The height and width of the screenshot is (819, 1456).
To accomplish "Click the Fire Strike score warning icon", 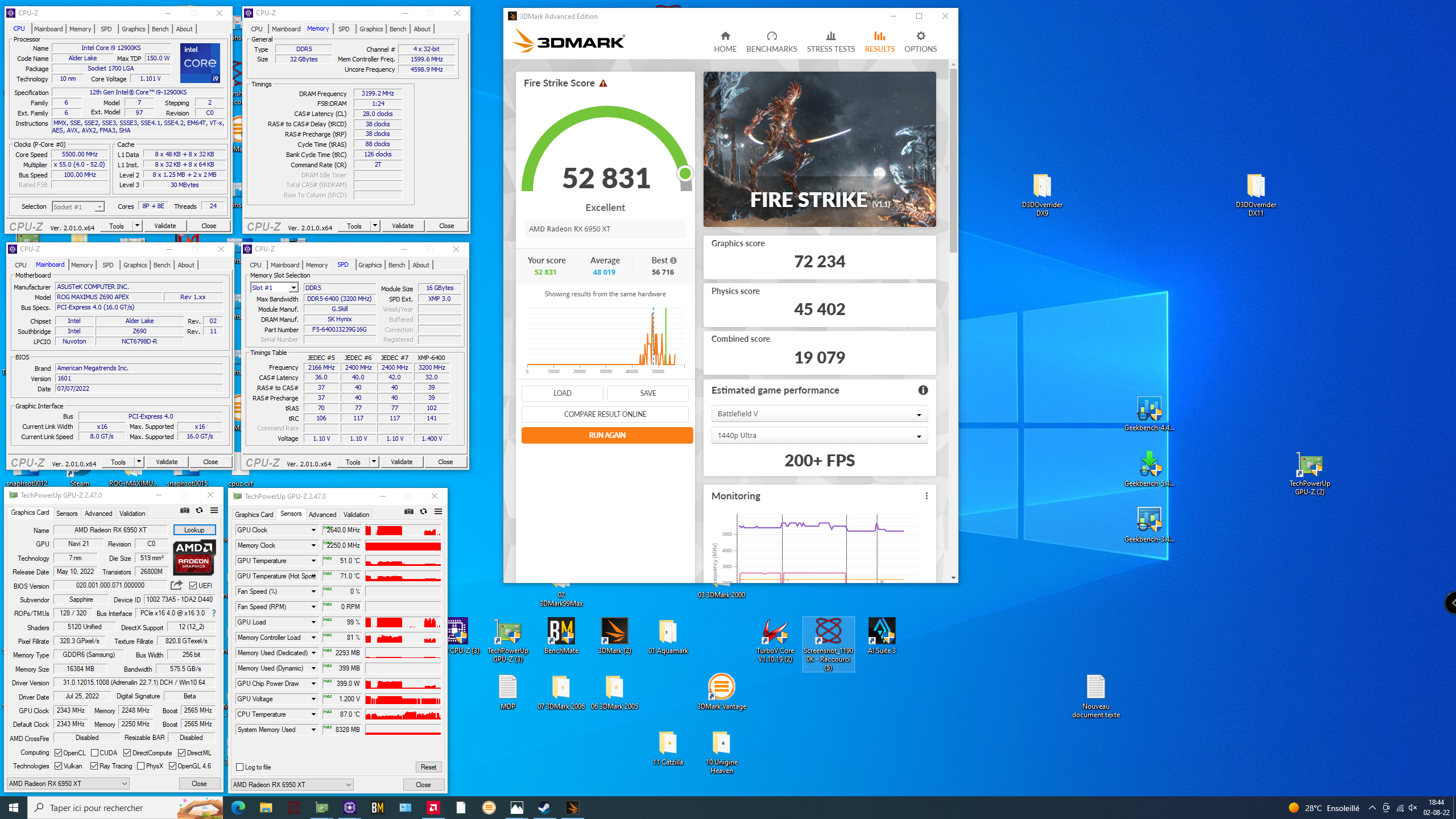I will (603, 83).
